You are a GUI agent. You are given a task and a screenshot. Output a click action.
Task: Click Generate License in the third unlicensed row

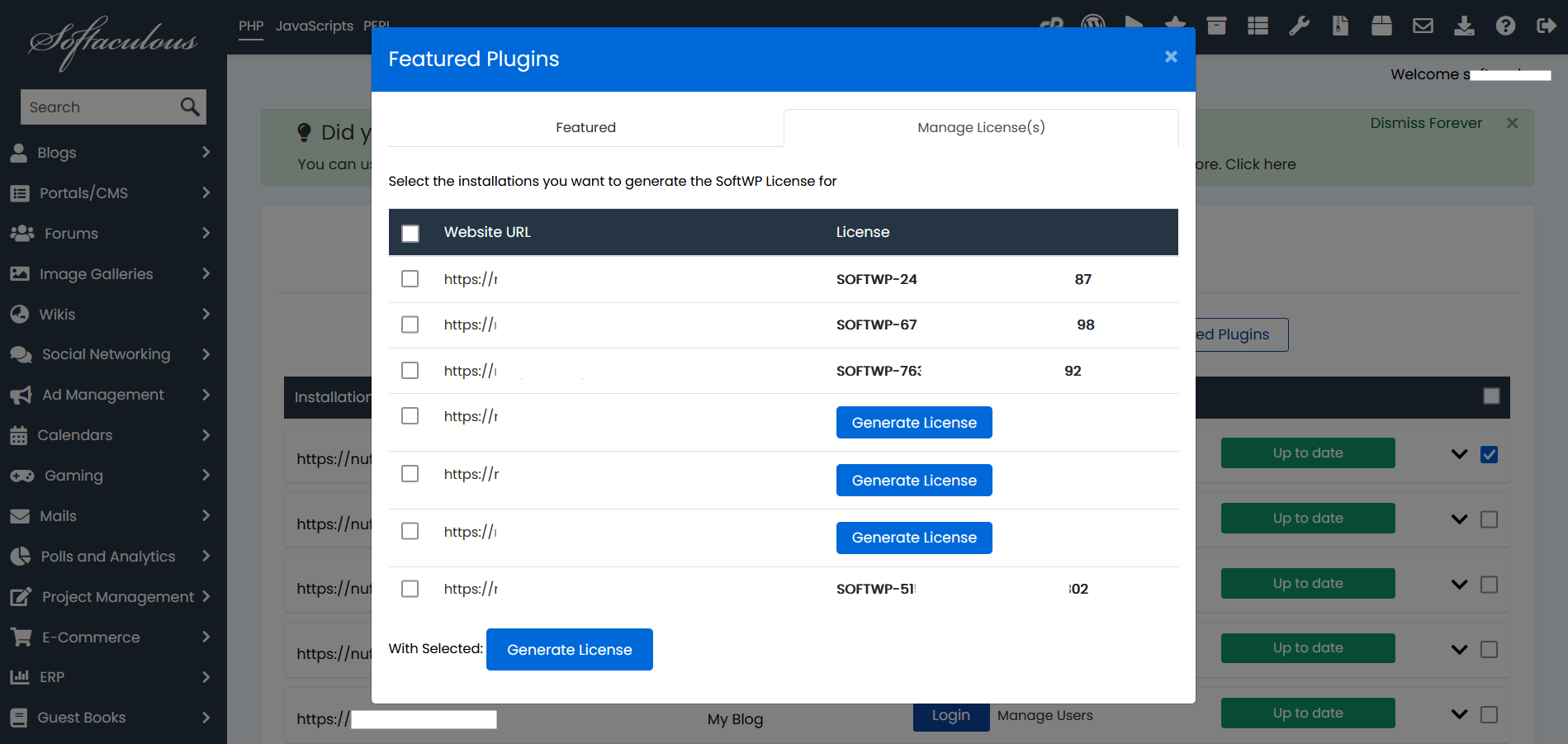click(x=914, y=538)
